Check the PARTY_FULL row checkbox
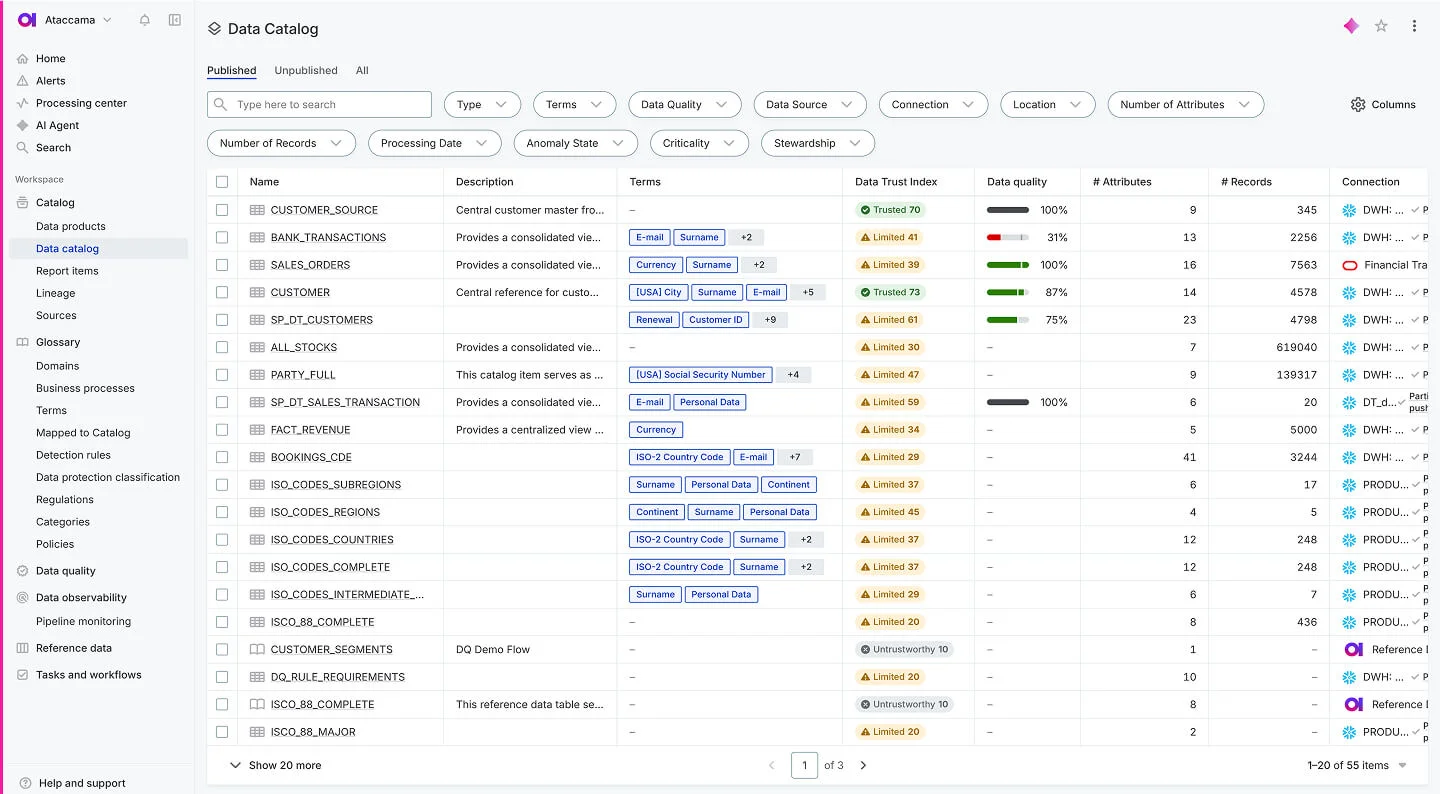The width and height of the screenshot is (1440, 794). 222,375
